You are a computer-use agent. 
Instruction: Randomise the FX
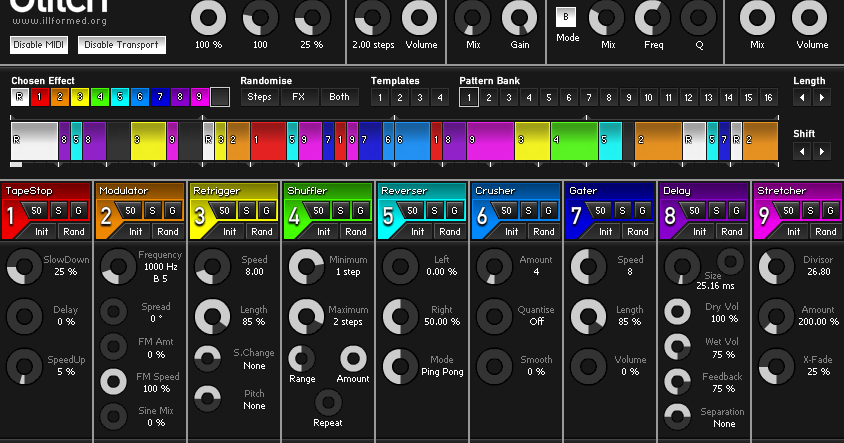(x=298, y=97)
